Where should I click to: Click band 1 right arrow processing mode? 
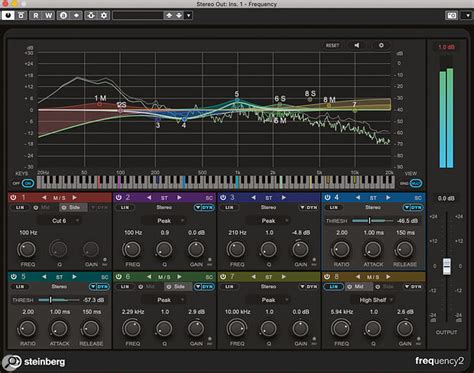click(x=75, y=198)
